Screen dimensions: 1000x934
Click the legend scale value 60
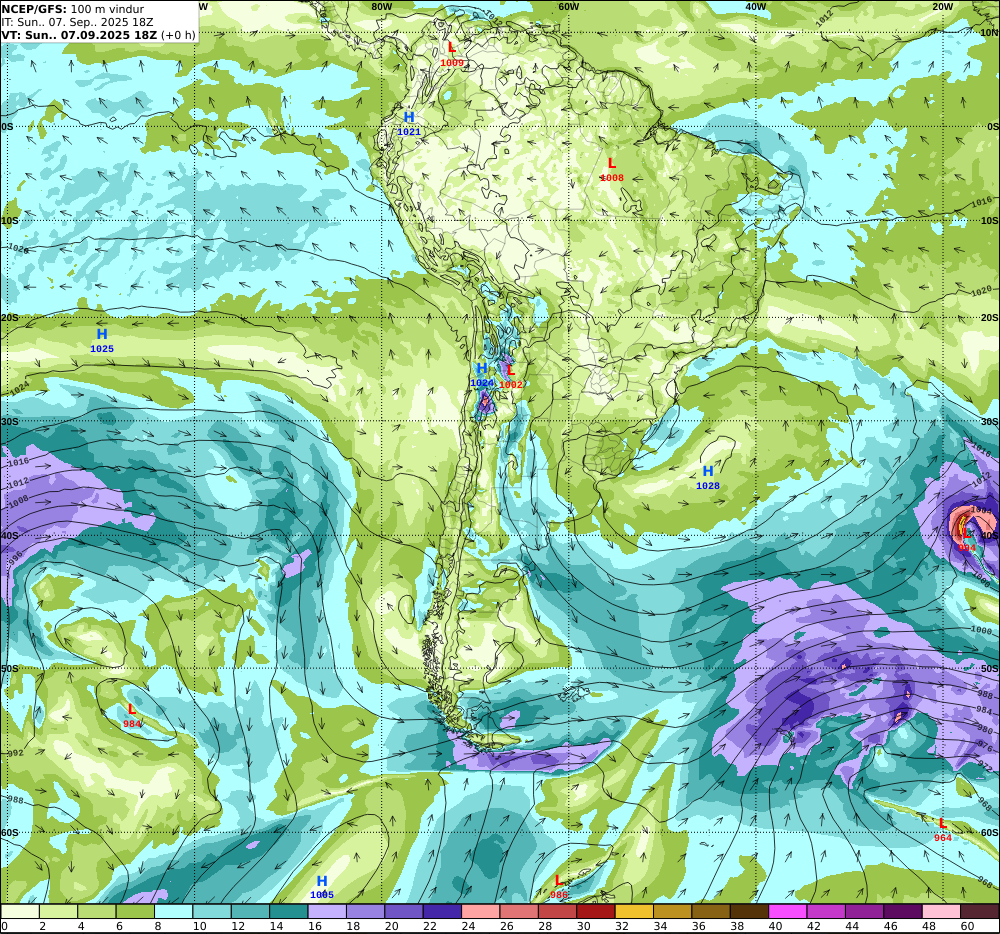pyautogui.click(x=967, y=926)
